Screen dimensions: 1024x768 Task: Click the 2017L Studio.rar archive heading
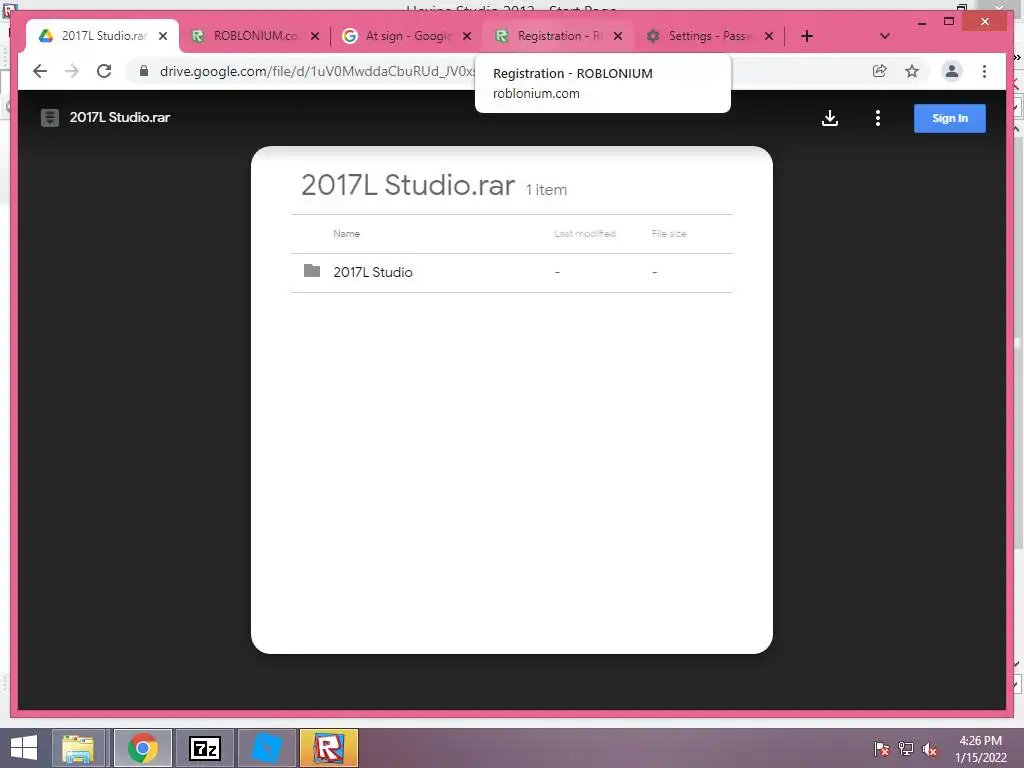point(408,185)
